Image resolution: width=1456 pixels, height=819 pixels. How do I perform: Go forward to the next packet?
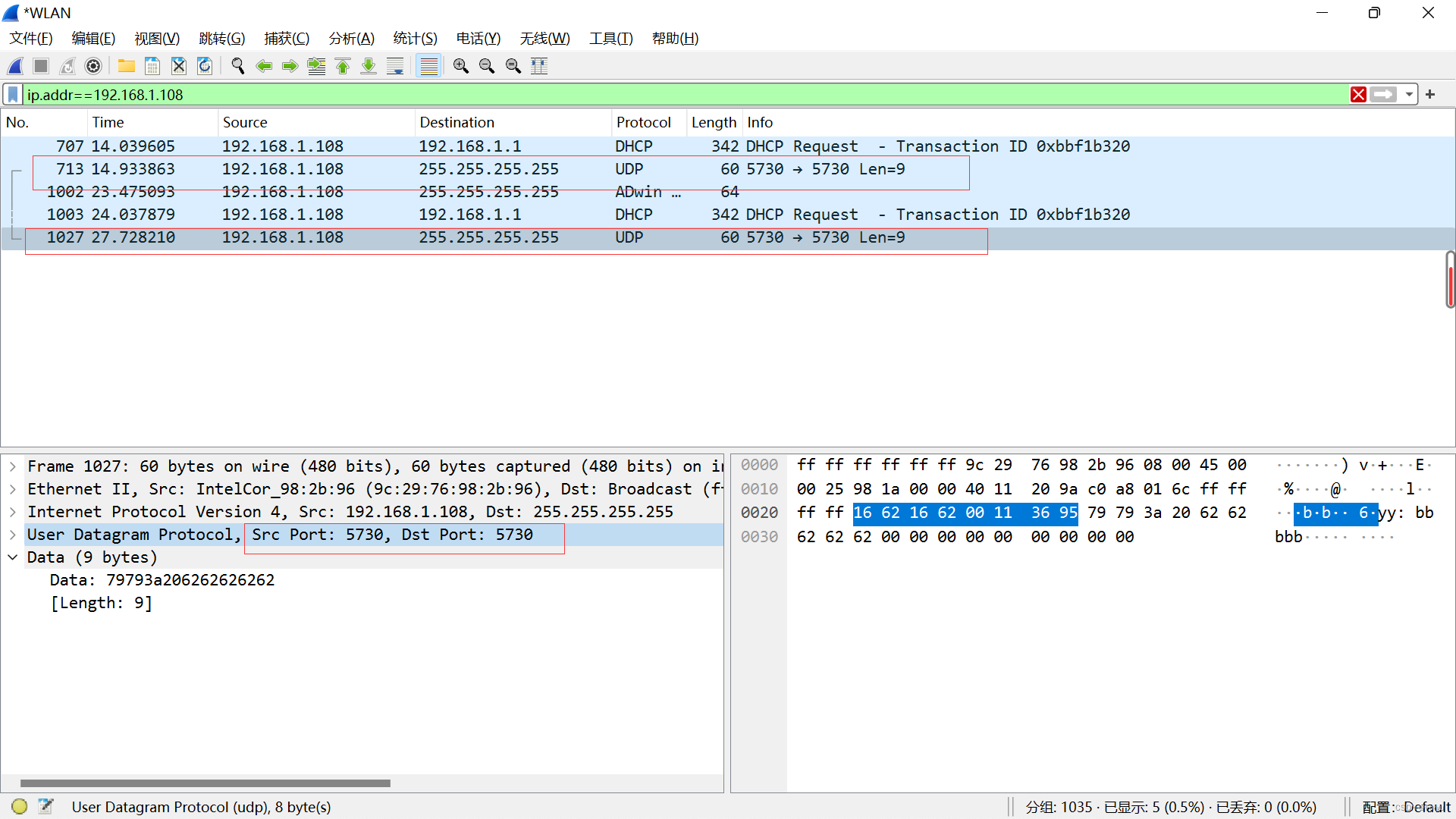pos(290,66)
